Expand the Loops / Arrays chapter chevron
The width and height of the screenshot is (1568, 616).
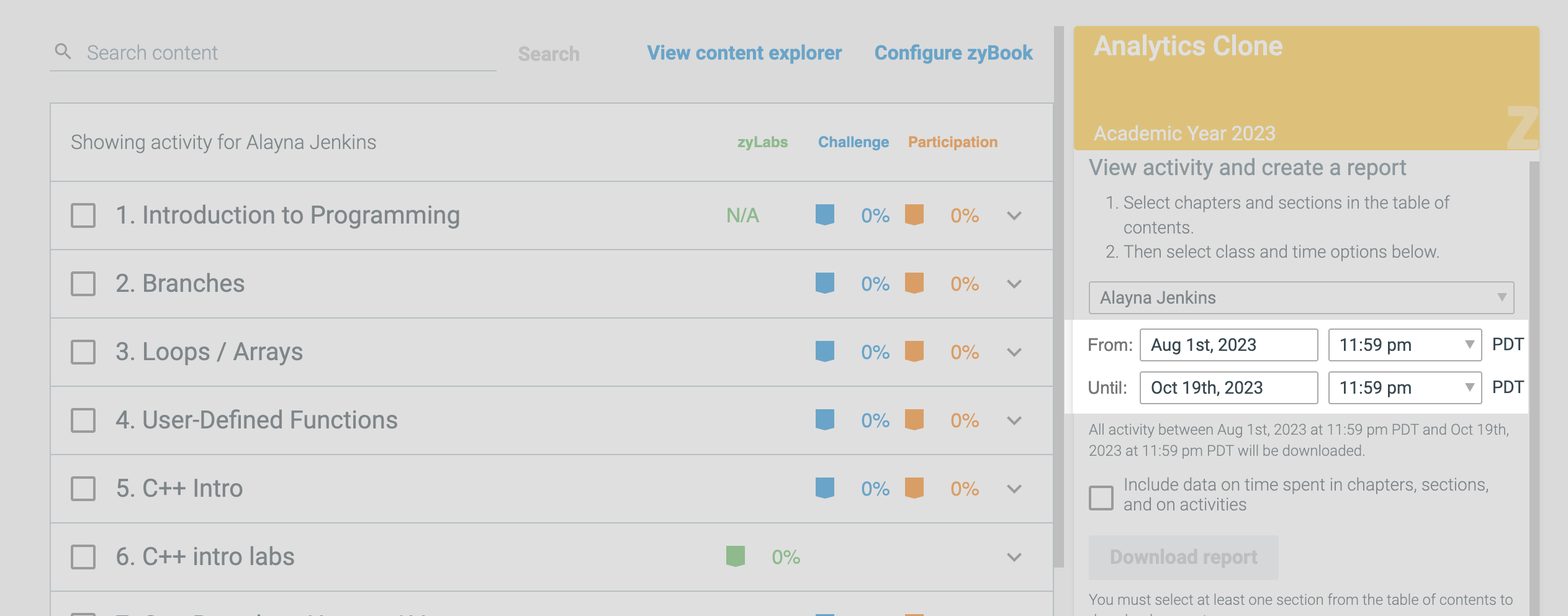point(1014,352)
